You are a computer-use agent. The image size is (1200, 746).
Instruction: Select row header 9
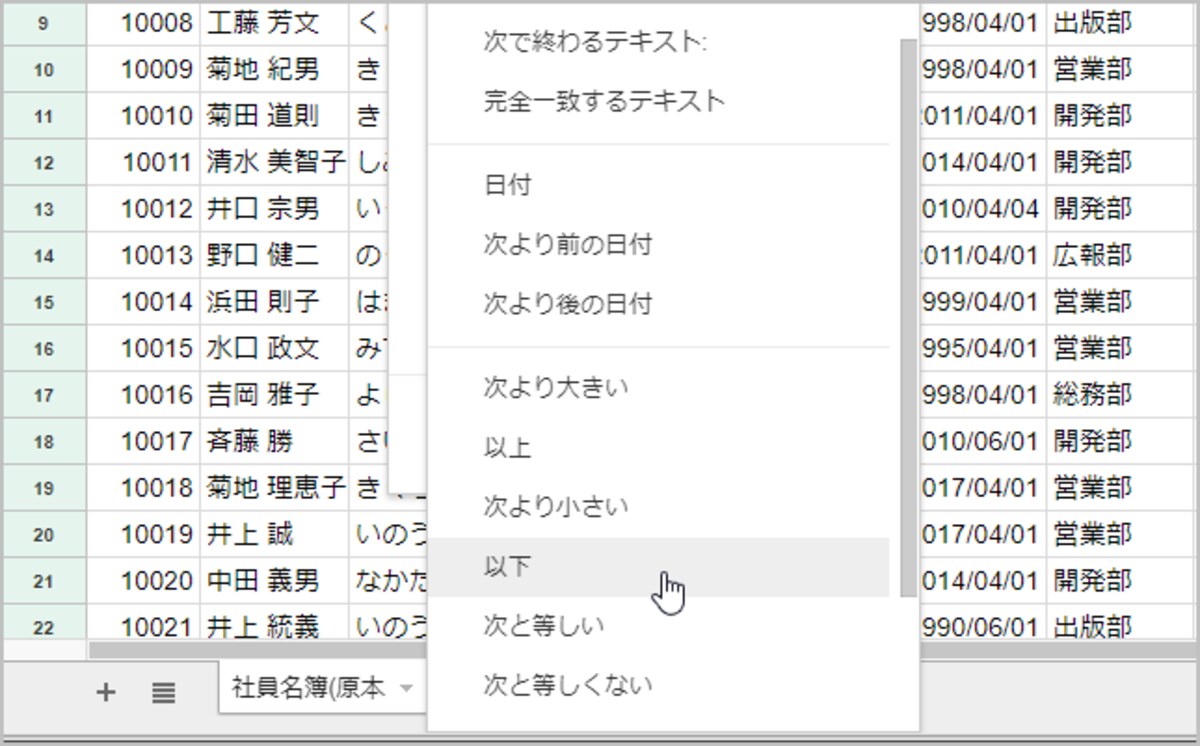tap(44, 23)
